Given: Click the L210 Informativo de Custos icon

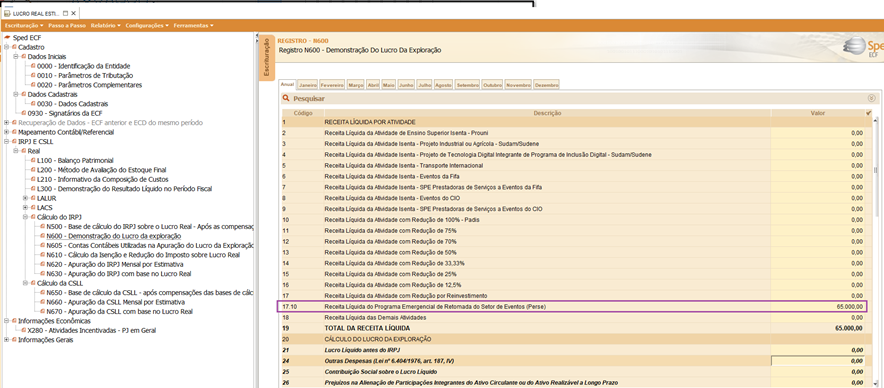Looking at the screenshot, I should pos(33,179).
